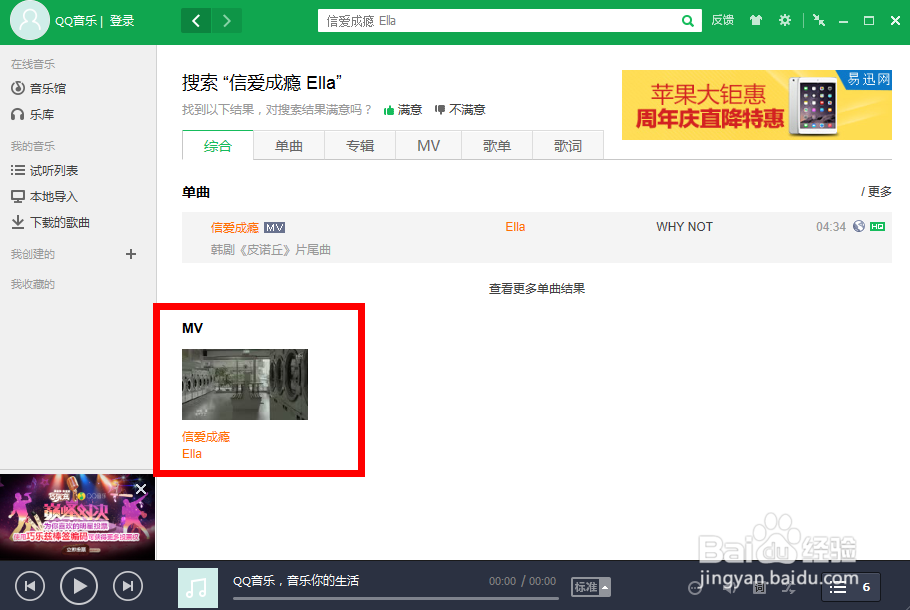This screenshot has width=910, height=610.
Task: Click the monitor icon beside 本地导入
Action: [x=18, y=197]
